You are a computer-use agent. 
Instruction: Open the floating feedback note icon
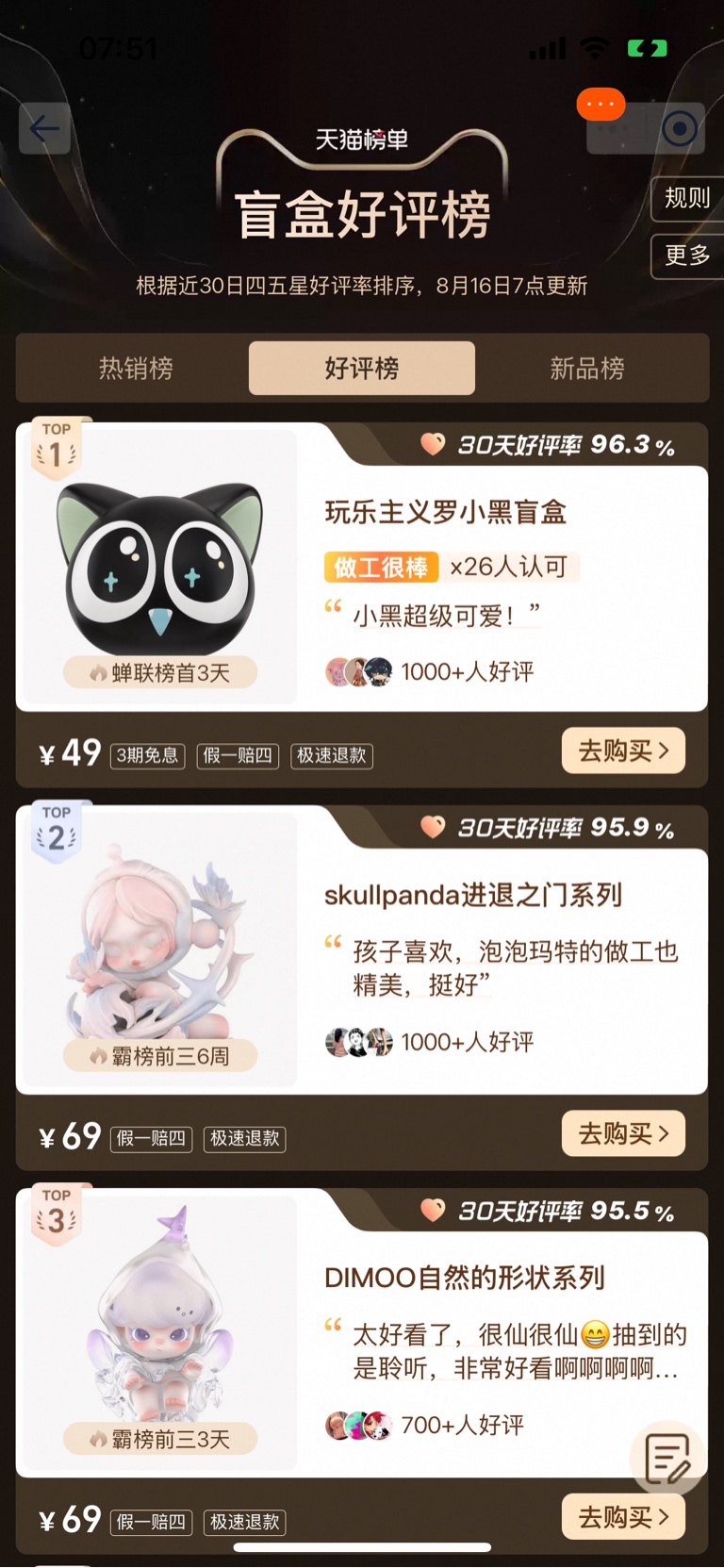pos(667,1457)
